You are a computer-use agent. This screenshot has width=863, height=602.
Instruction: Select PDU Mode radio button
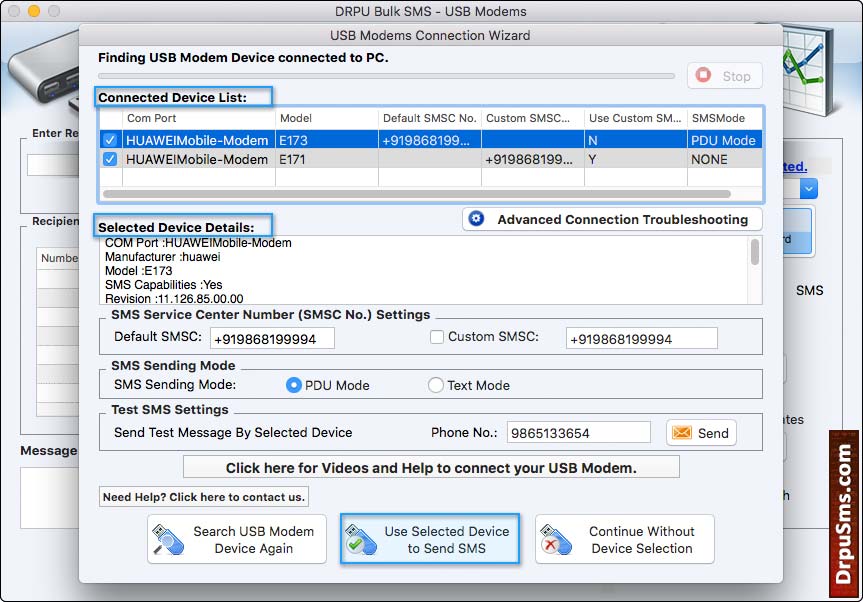pyautogui.click(x=294, y=385)
